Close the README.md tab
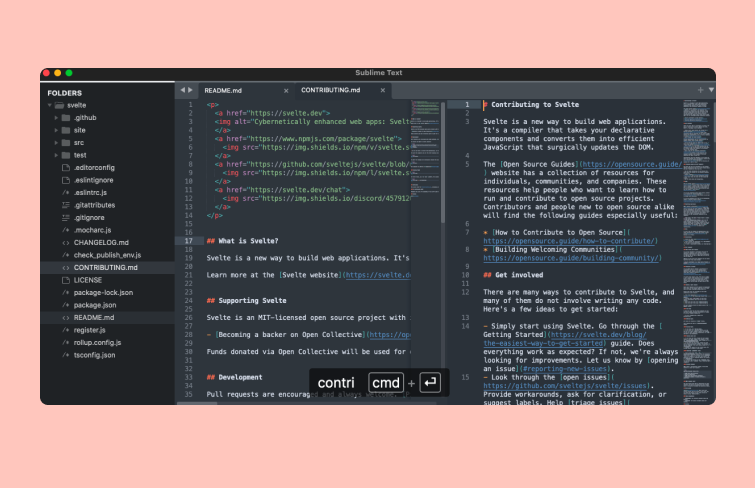The width and height of the screenshot is (755, 488). tap(286, 91)
